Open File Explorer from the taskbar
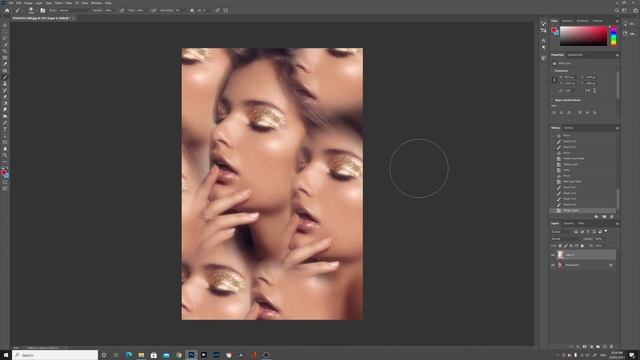This screenshot has height=360, width=640. pyautogui.click(x=141, y=355)
